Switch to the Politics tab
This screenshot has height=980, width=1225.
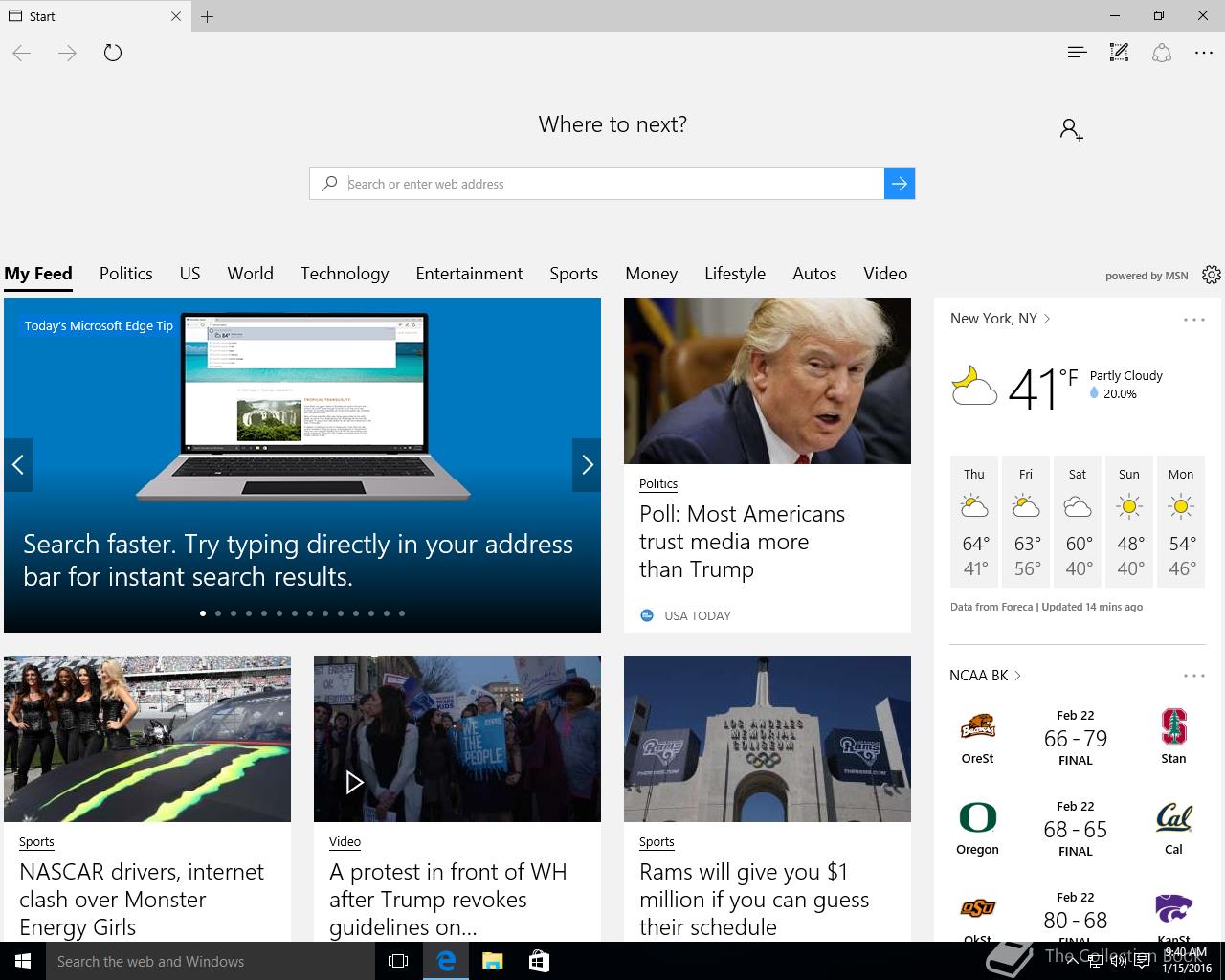pos(126,274)
